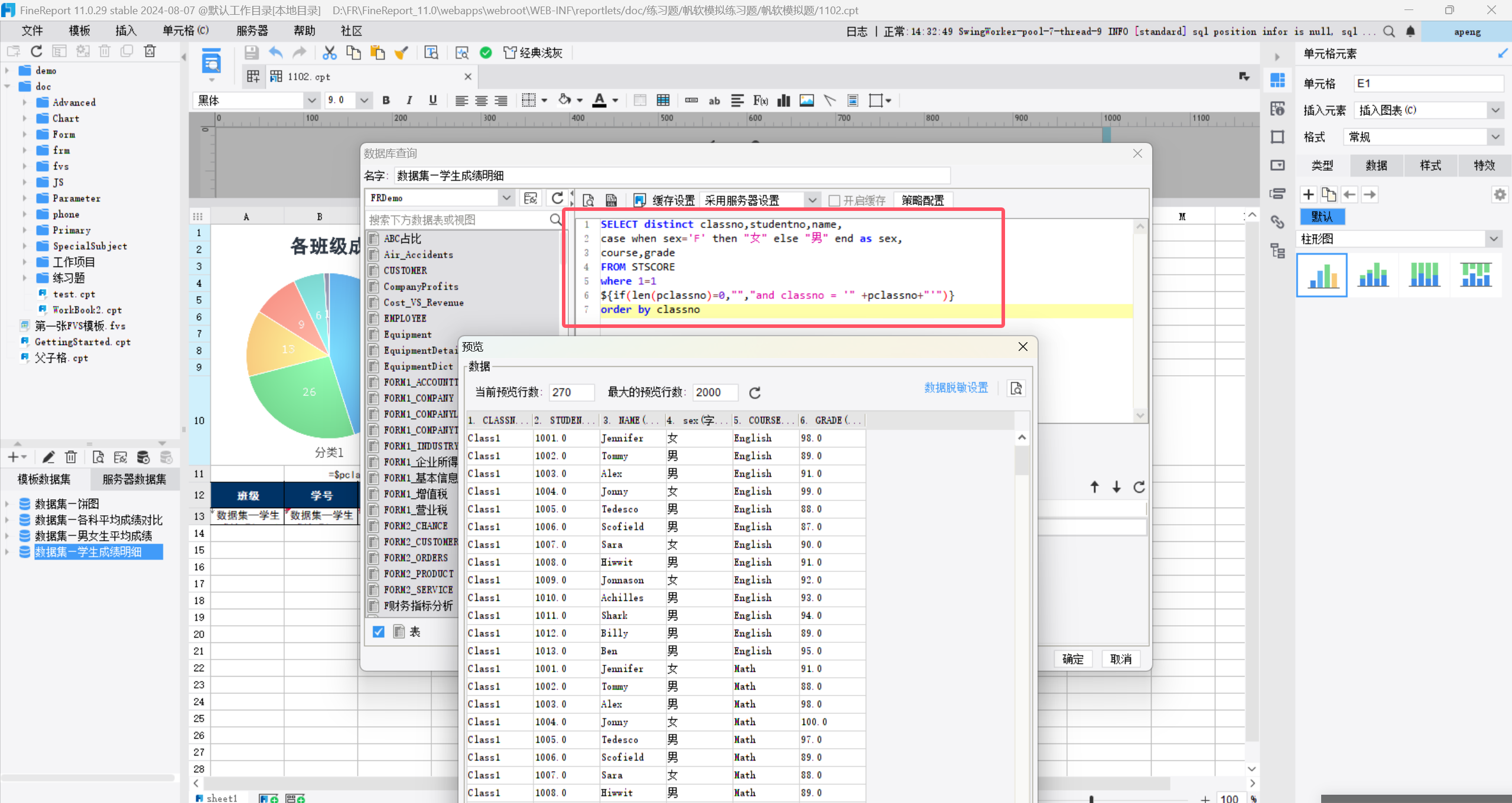
Task: Enable the 开启缓存 checkbox
Action: [x=834, y=200]
